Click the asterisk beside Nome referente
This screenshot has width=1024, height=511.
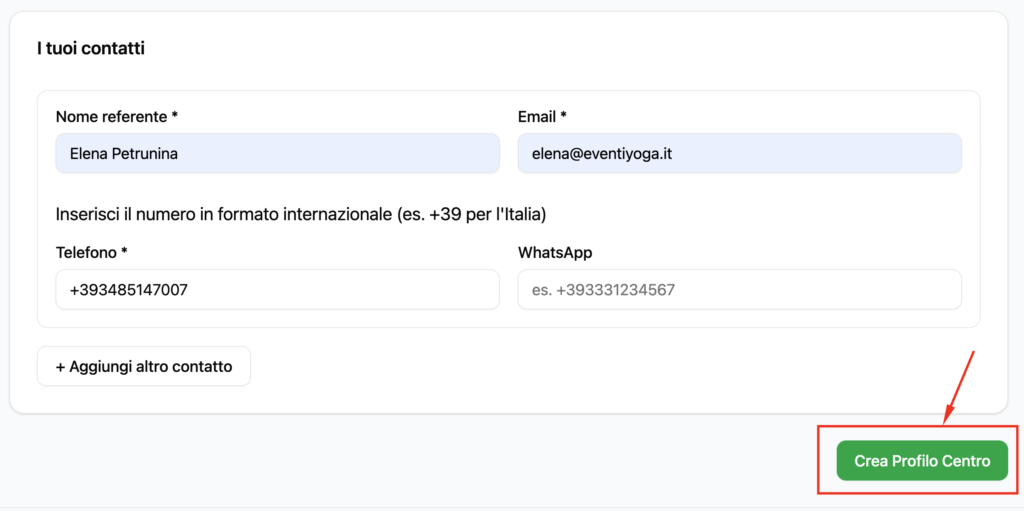tap(175, 117)
